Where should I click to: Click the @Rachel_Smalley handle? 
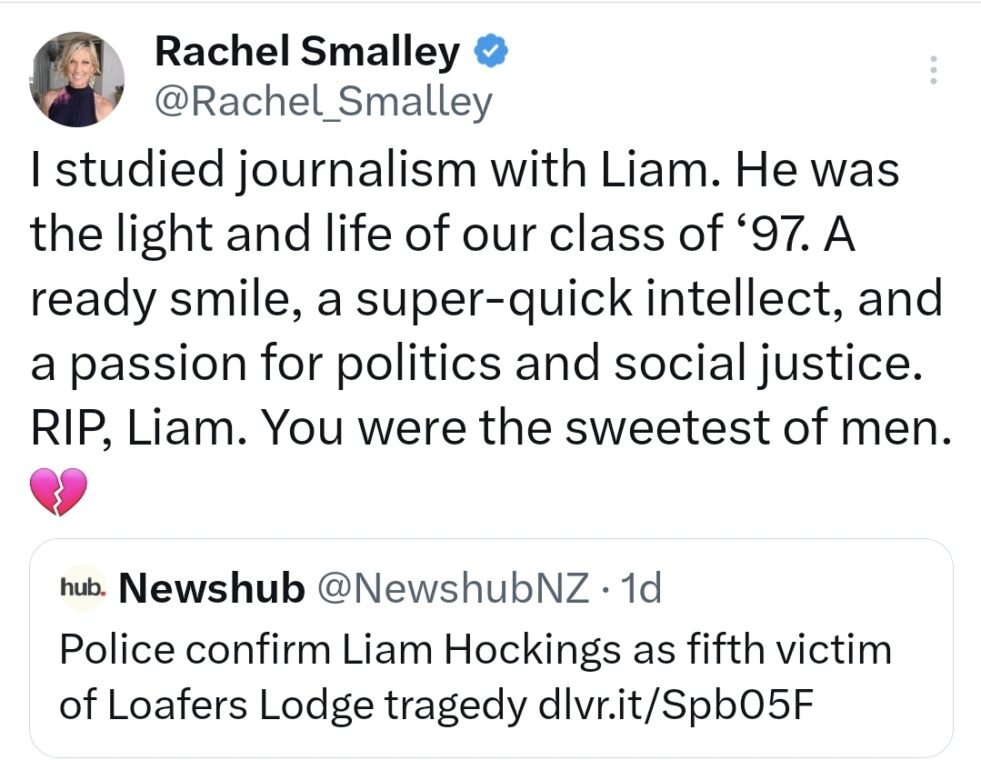(324, 102)
